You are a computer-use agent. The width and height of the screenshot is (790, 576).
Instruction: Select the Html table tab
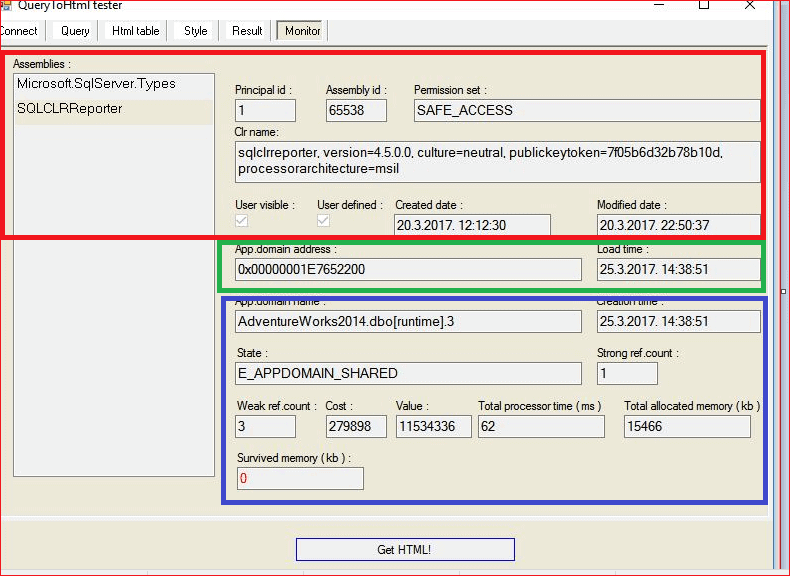click(136, 31)
